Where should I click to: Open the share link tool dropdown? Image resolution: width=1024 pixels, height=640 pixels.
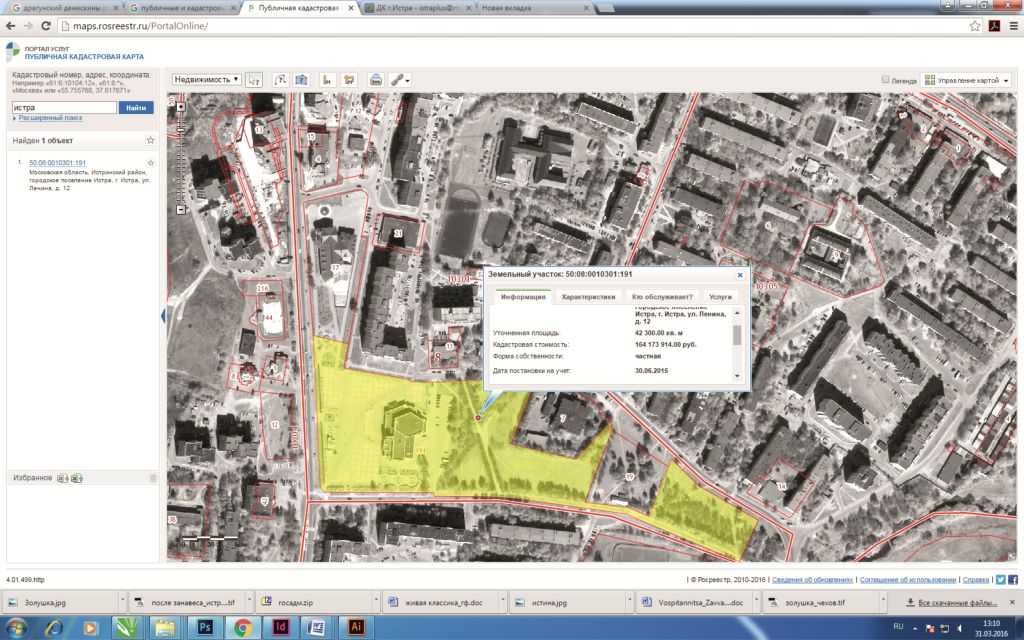click(x=400, y=80)
